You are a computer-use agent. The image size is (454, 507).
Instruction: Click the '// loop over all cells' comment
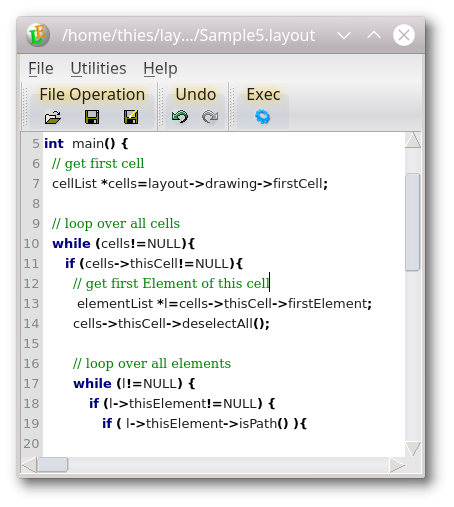(116, 224)
